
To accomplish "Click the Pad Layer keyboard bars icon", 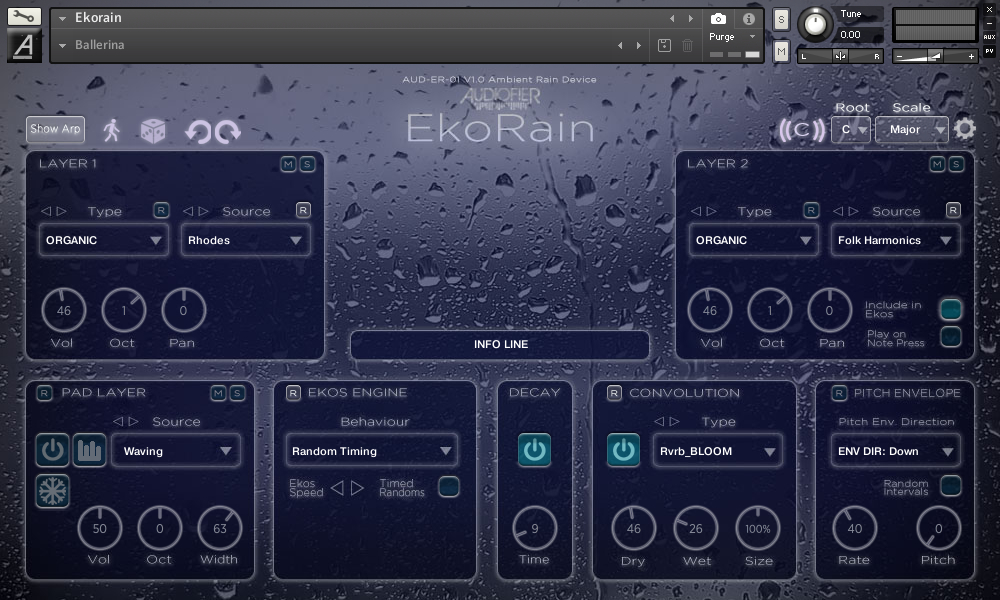I will click(89, 450).
